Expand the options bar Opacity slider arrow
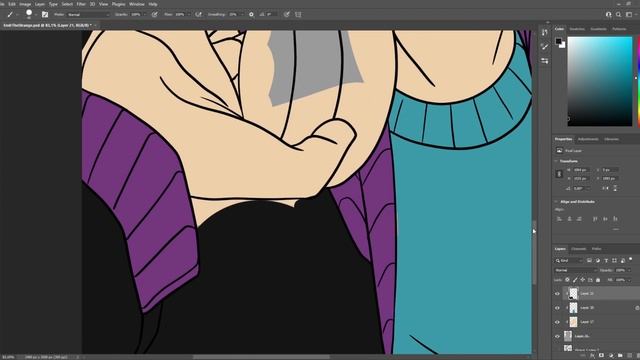Image resolution: width=640 pixels, height=360 pixels. (144, 14)
